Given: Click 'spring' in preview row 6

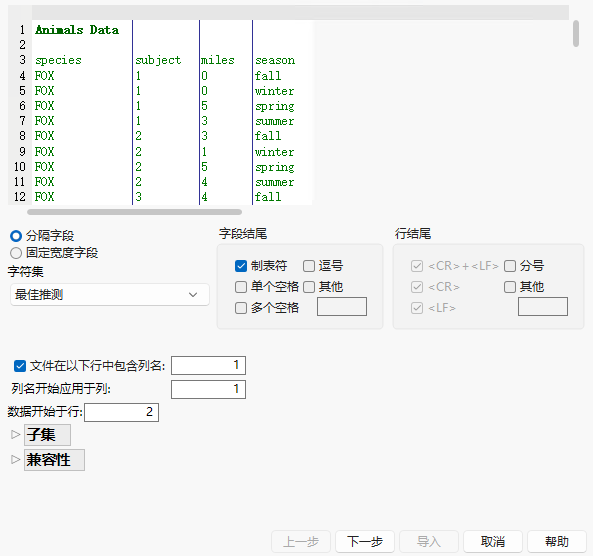Looking at the screenshot, I should [x=275, y=106].
